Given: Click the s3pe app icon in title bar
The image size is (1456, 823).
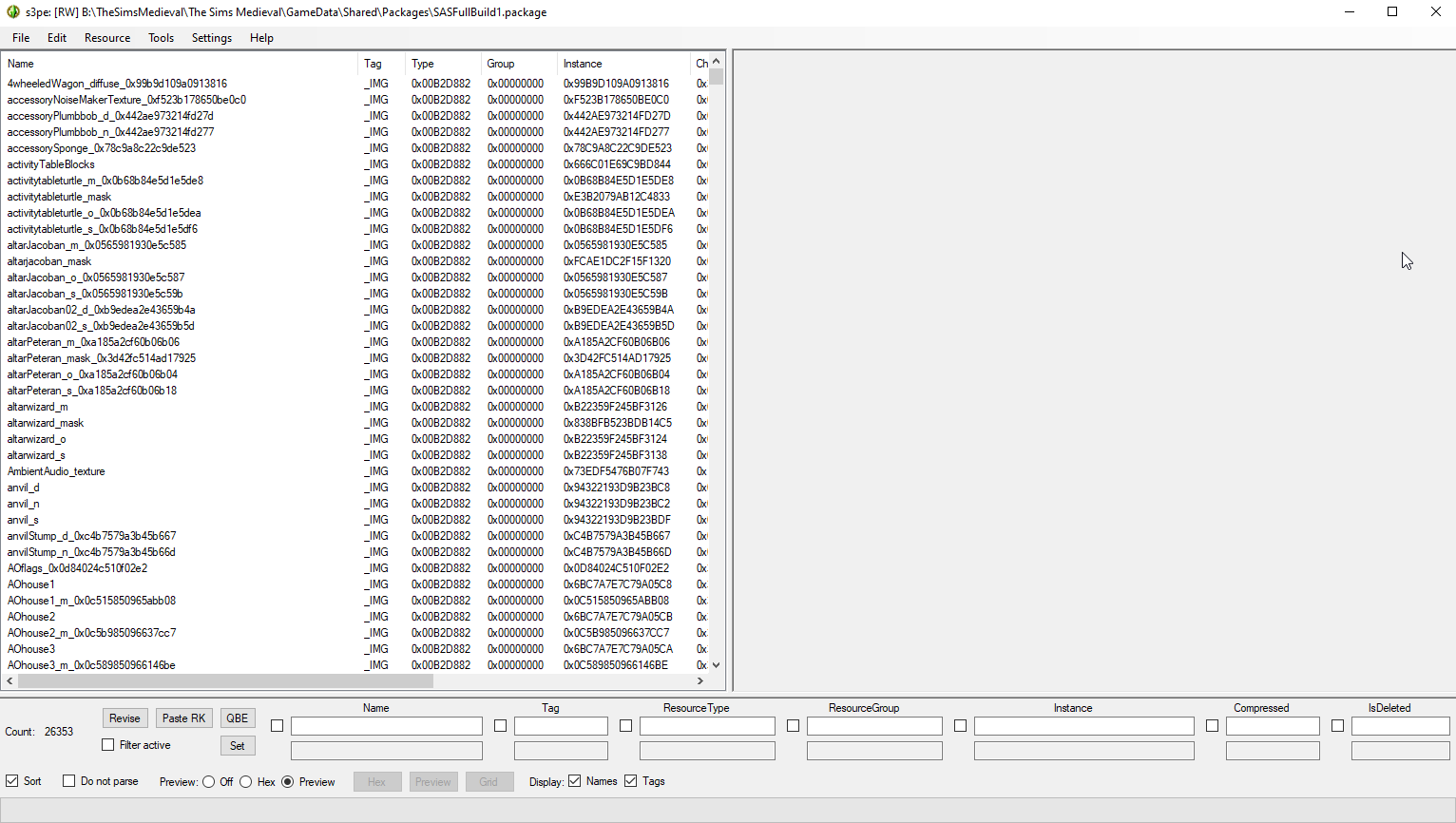Looking at the screenshot, I should point(13,12).
